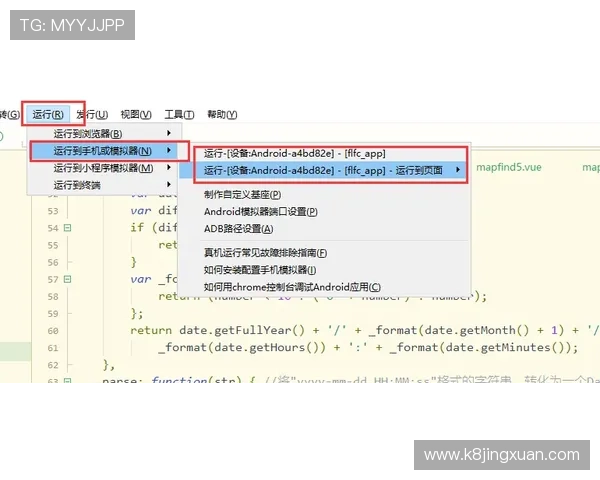Open the 运行(R) menu in menu bar
Image resolution: width=600 pixels, height=480 pixels.
pyautogui.click(x=49, y=114)
